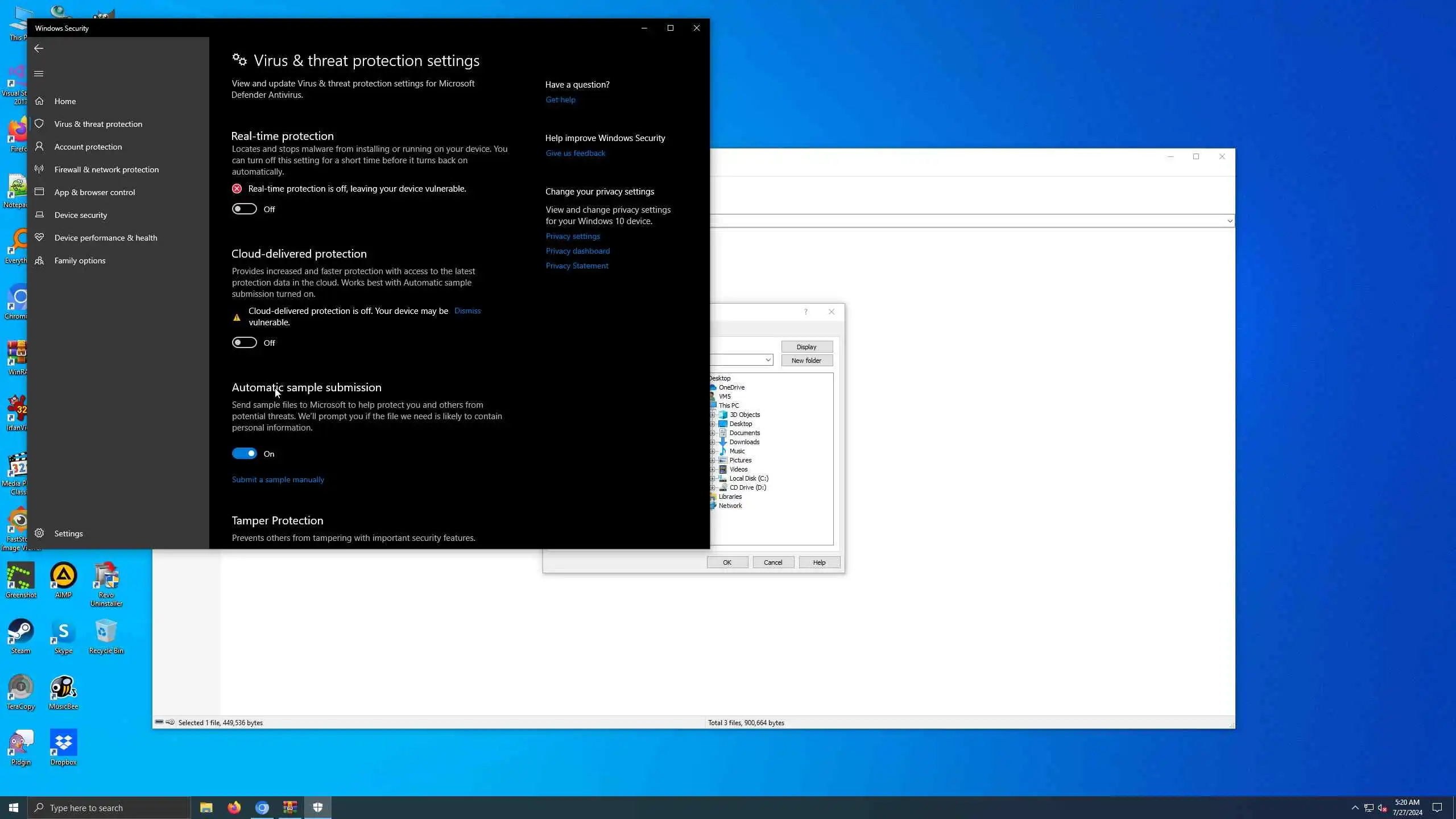1456x819 pixels.
Task: Click the Firewall & network protection icon
Action: [39, 169]
